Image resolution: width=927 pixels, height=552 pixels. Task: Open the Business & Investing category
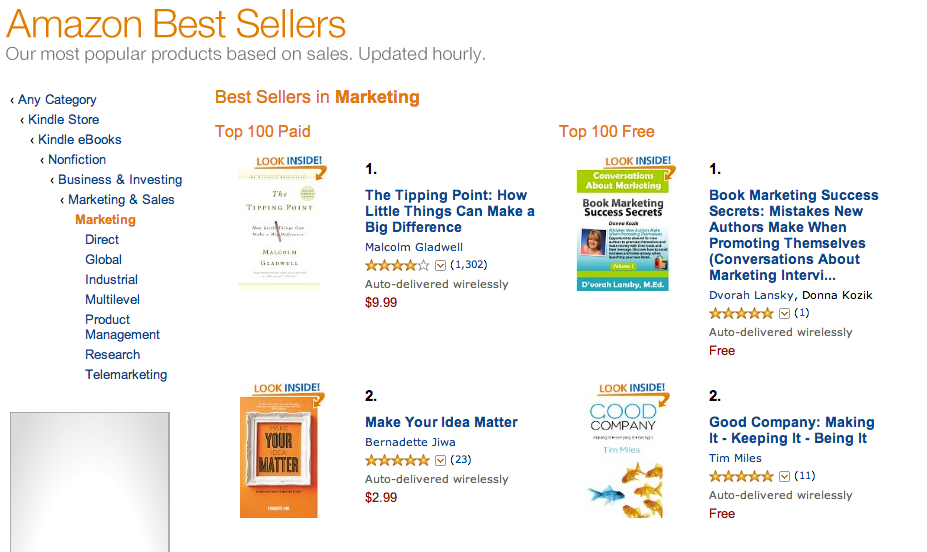(x=120, y=180)
